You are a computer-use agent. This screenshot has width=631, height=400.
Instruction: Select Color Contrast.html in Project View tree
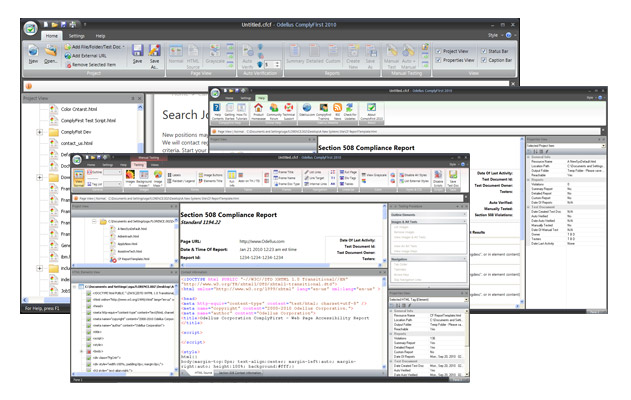pos(79,109)
